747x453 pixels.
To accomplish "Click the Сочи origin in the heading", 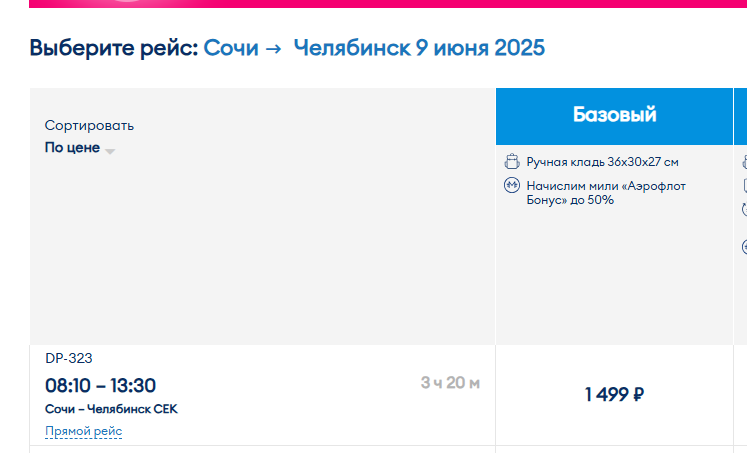I will coord(231,48).
